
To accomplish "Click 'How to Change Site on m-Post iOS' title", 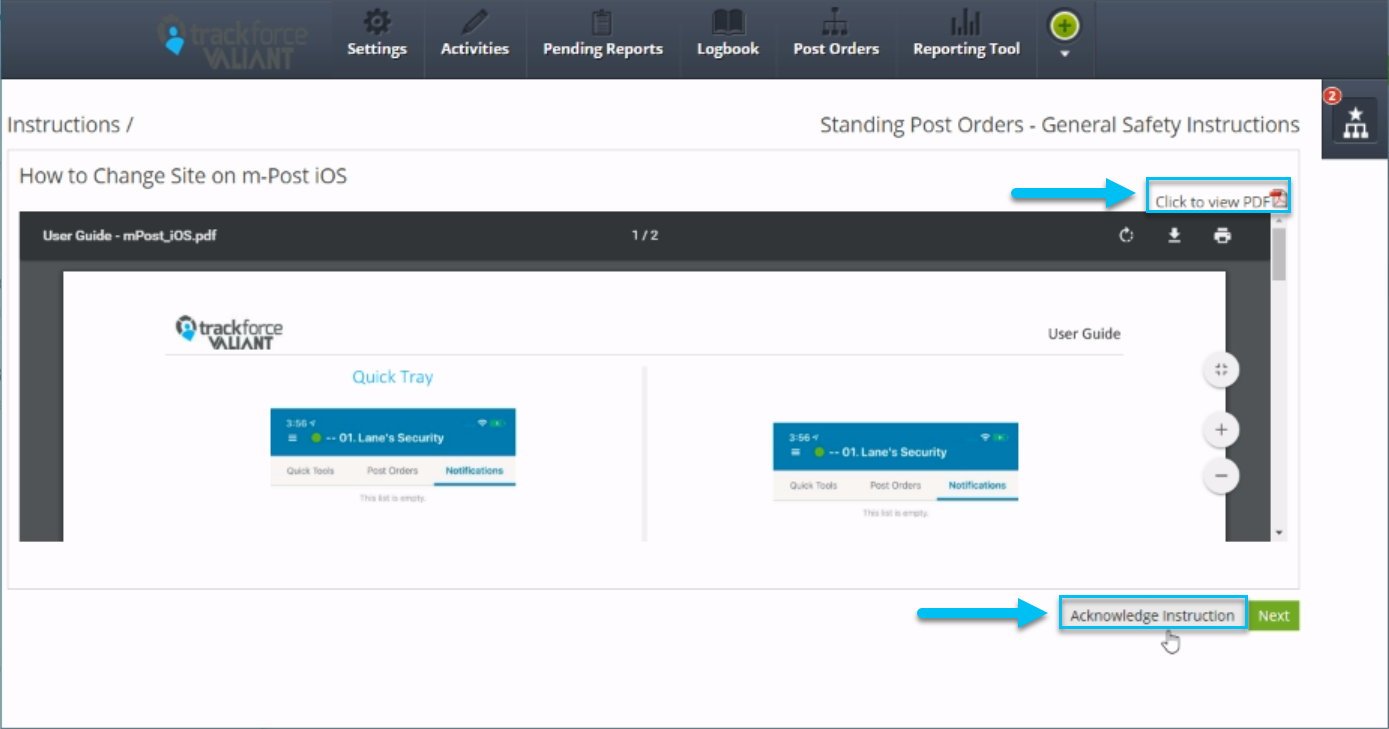I will (183, 177).
